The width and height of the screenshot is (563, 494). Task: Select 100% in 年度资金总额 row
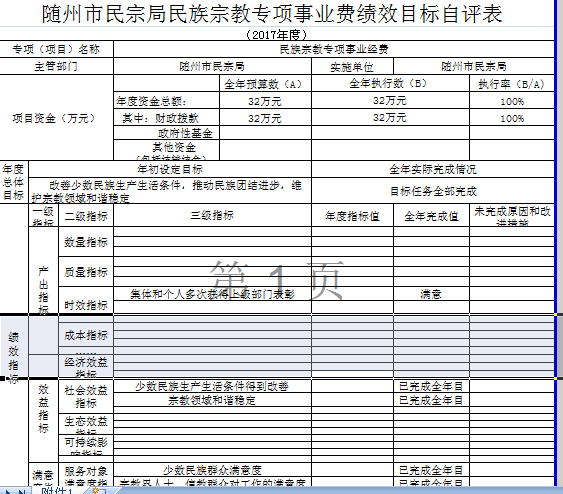512,101
